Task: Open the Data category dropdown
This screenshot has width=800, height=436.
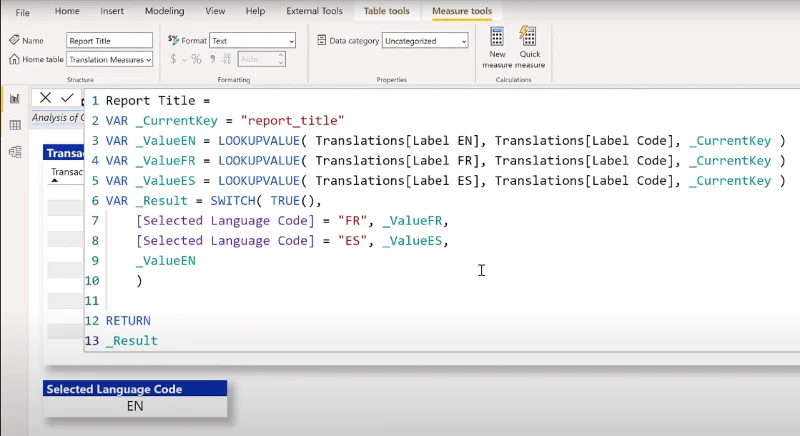Action: pyautogui.click(x=425, y=40)
